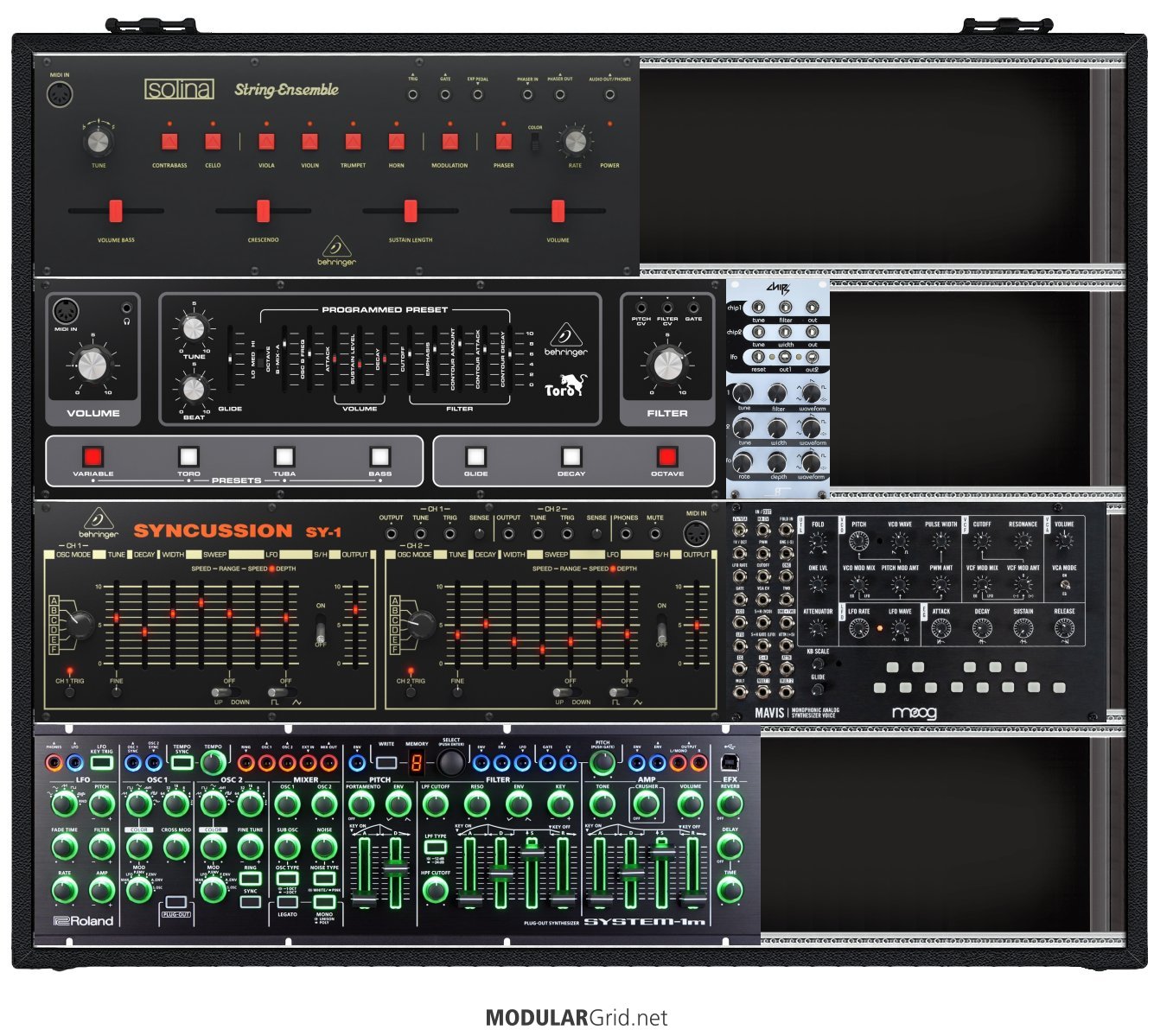Click the Syncussion CH 1 OSC MODE knob
Viewport: 1154px width, 1036px height.
pos(81,624)
